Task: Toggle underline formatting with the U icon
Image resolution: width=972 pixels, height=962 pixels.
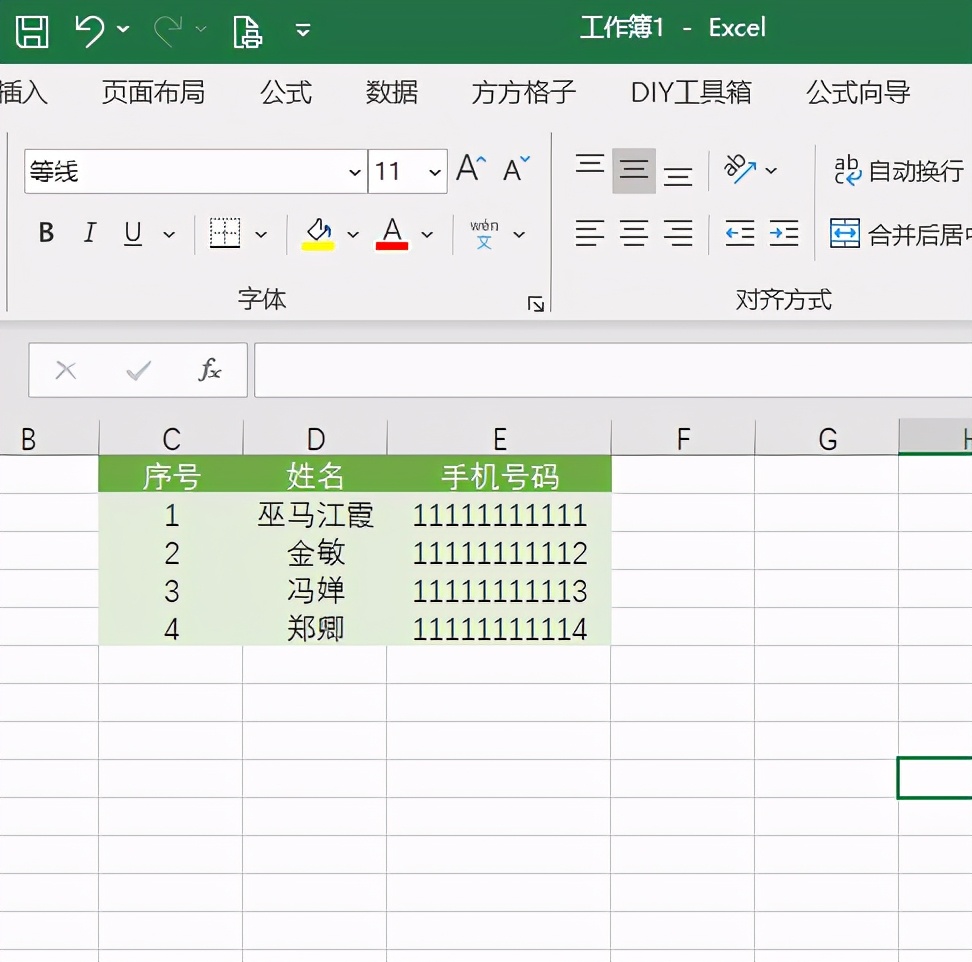Action: coord(131,233)
